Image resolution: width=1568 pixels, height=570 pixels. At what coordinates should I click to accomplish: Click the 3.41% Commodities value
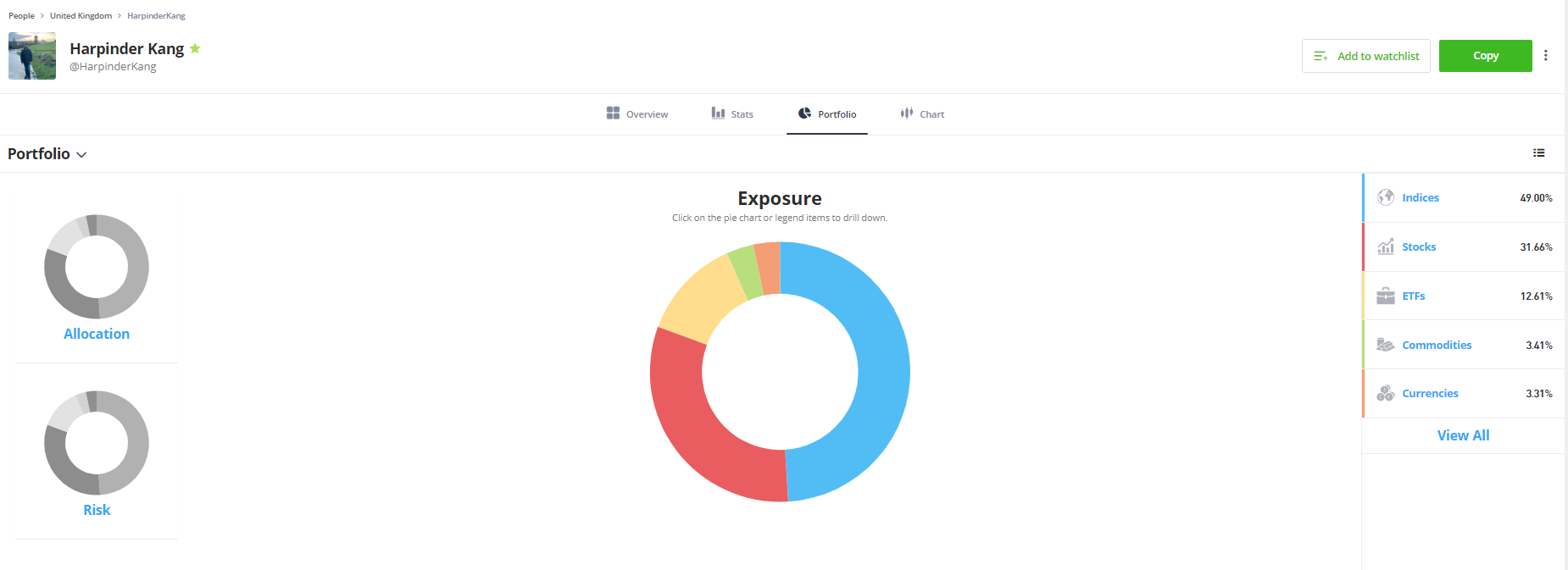click(x=1539, y=346)
